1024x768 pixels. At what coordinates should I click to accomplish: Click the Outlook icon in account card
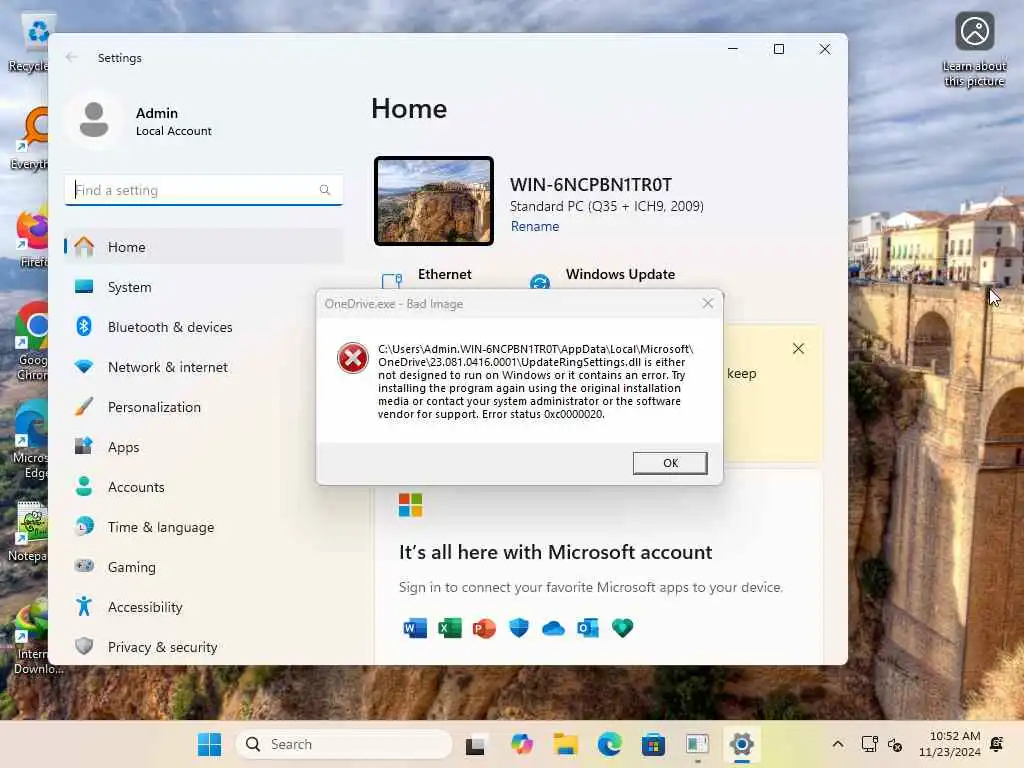point(588,628)
